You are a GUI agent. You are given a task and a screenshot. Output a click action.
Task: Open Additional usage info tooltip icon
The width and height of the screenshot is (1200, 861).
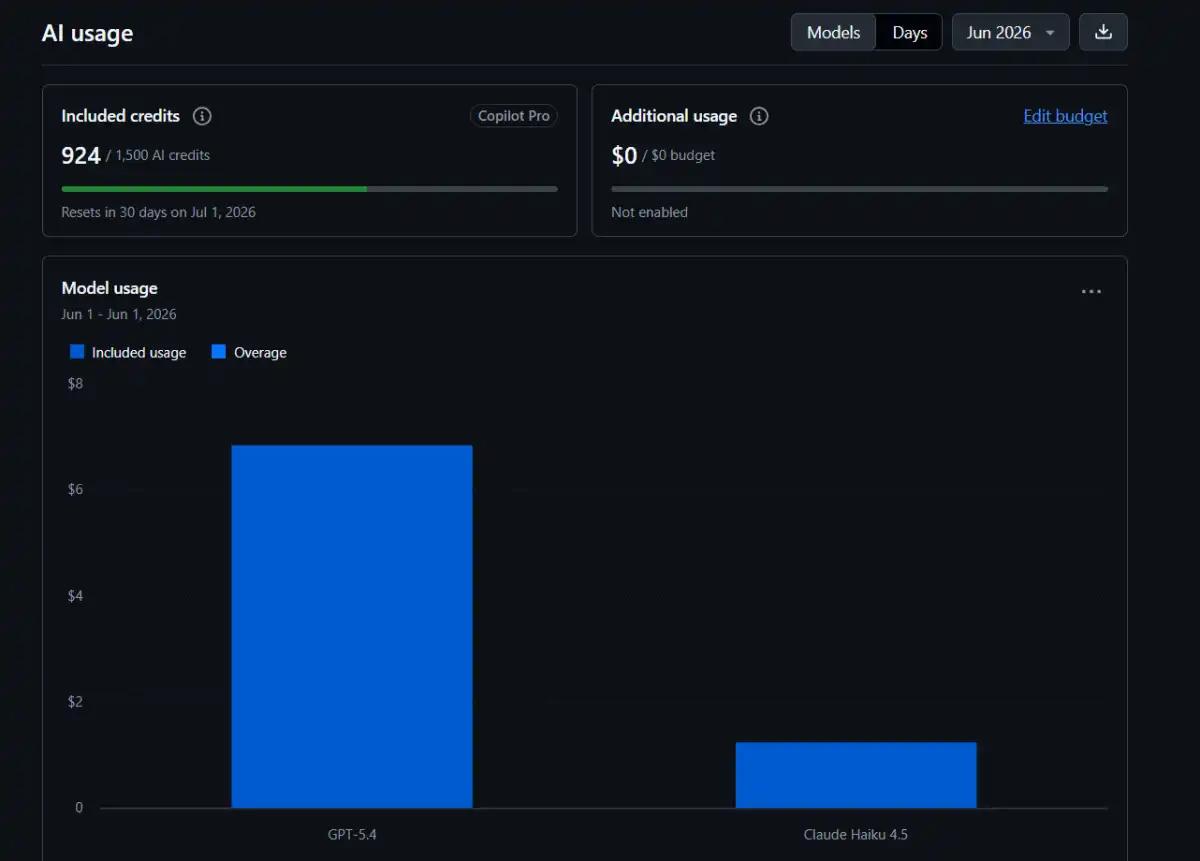[x=759, y=116]
